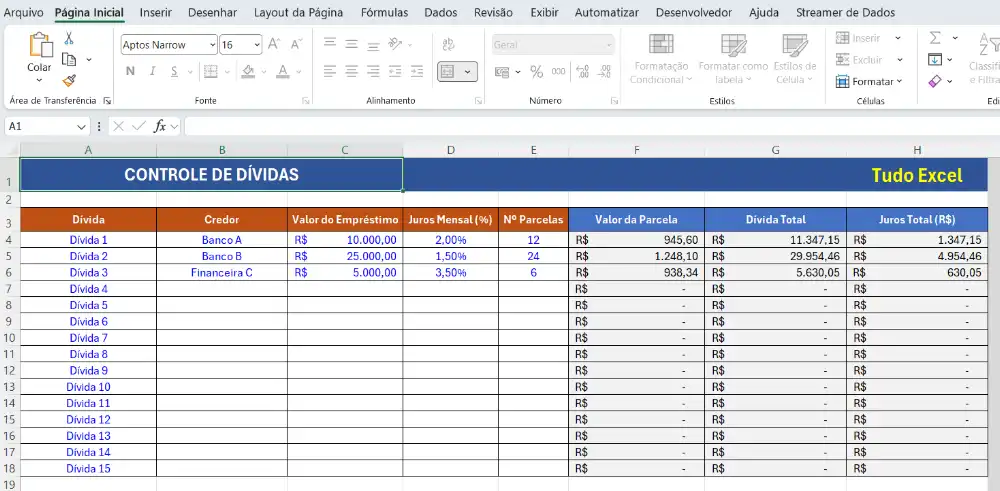Click the Borders grid icon

pos(210,71)
